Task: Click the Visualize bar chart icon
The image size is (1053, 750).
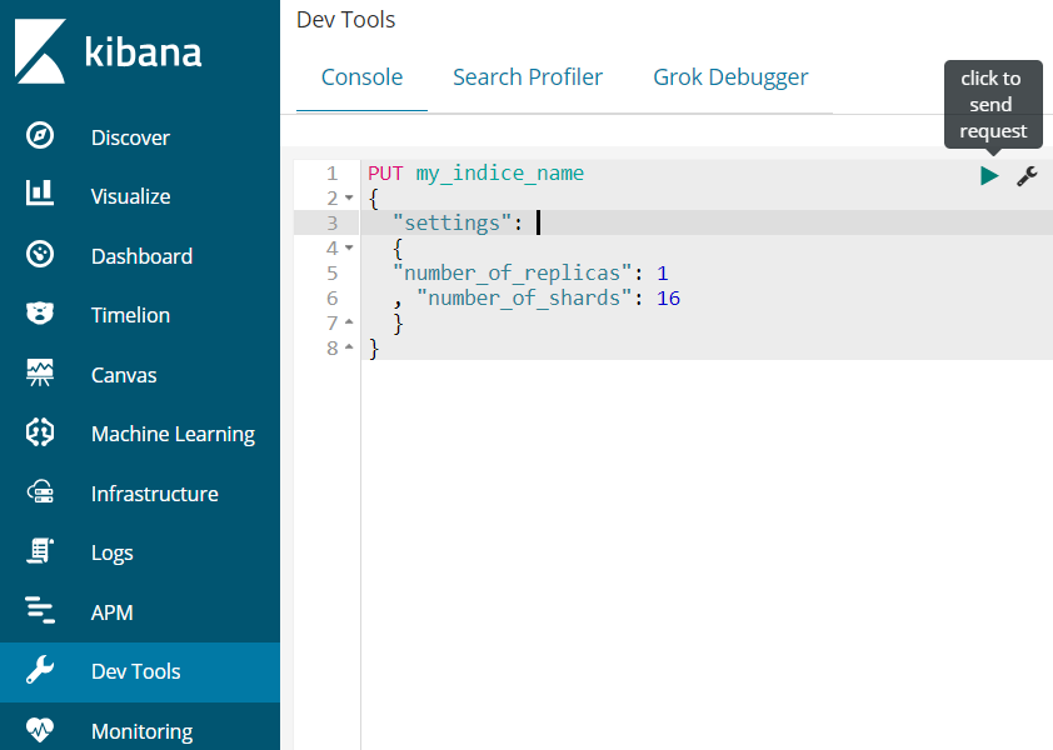Action: (40, 193)
